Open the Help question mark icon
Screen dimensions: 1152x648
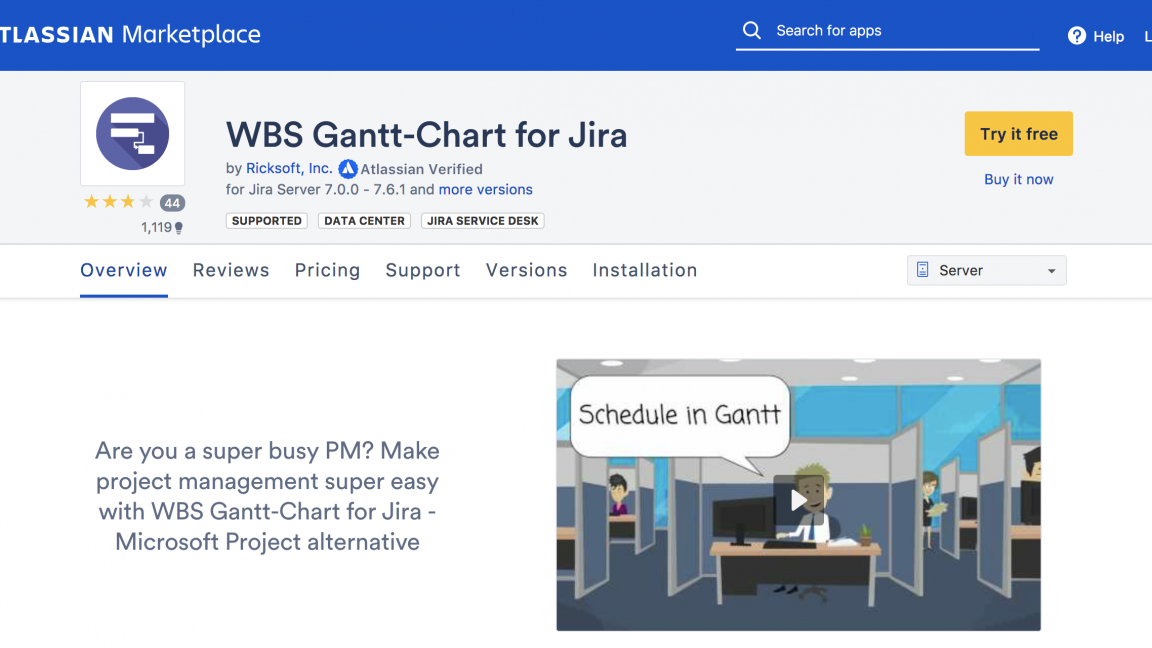[x=1077, y=36]
